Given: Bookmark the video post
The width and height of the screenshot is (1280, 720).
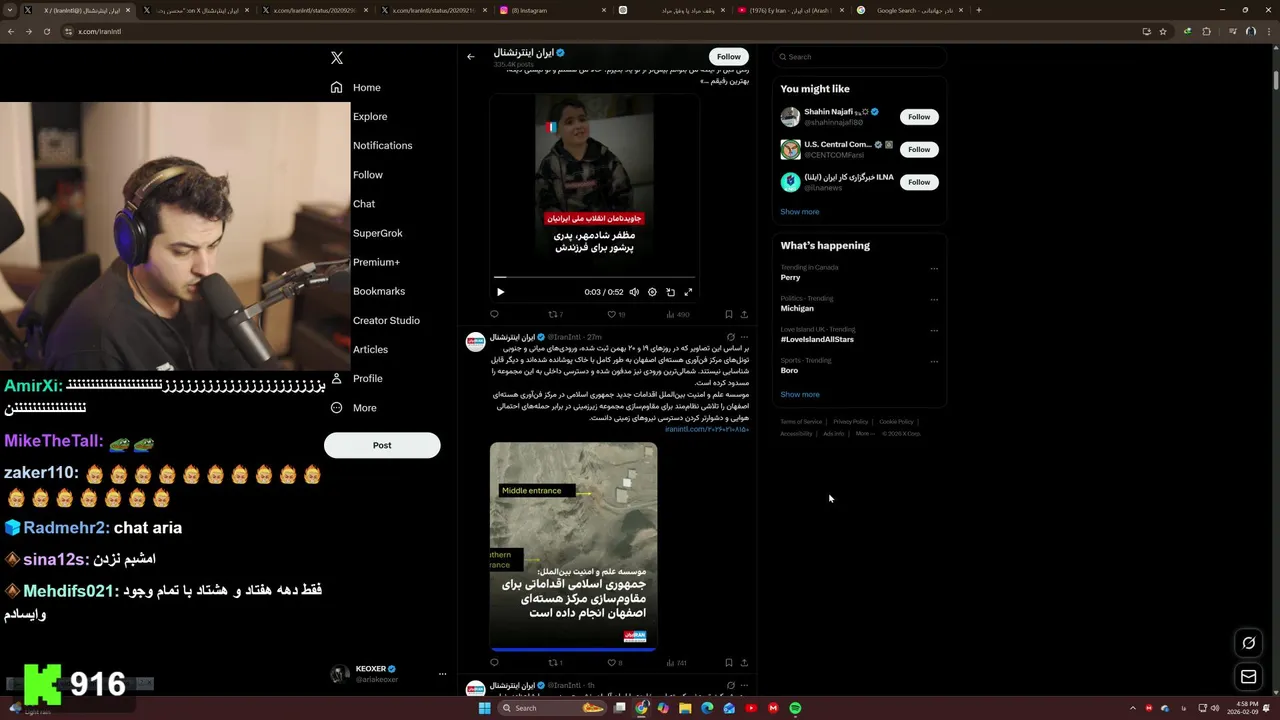Looking at the screenshot, I should (728, 314).
